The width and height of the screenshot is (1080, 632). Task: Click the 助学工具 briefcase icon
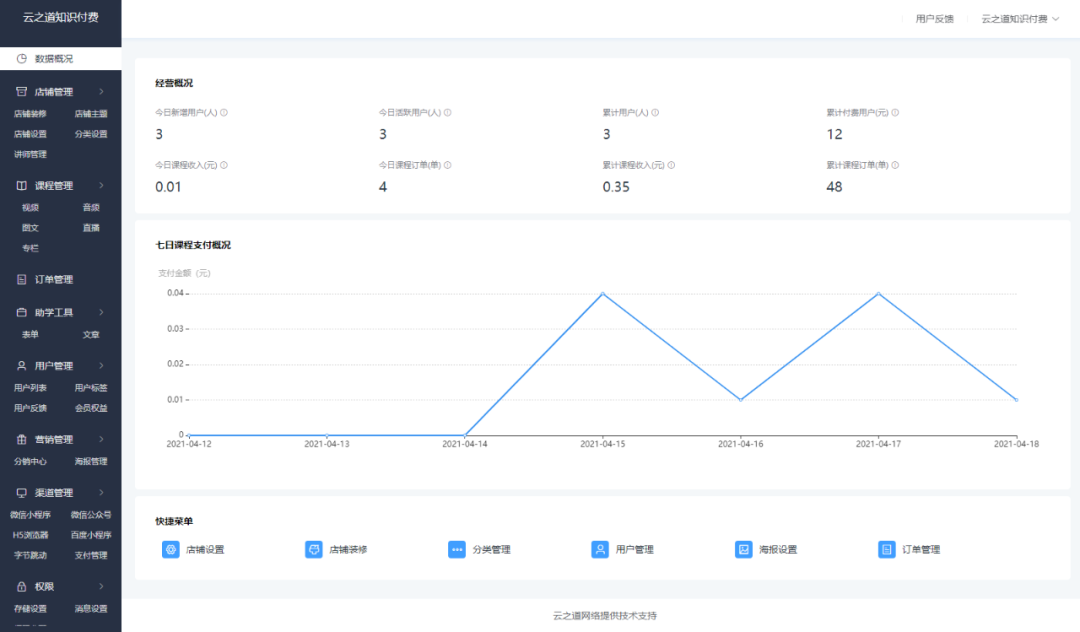click(x=21, y=313)
